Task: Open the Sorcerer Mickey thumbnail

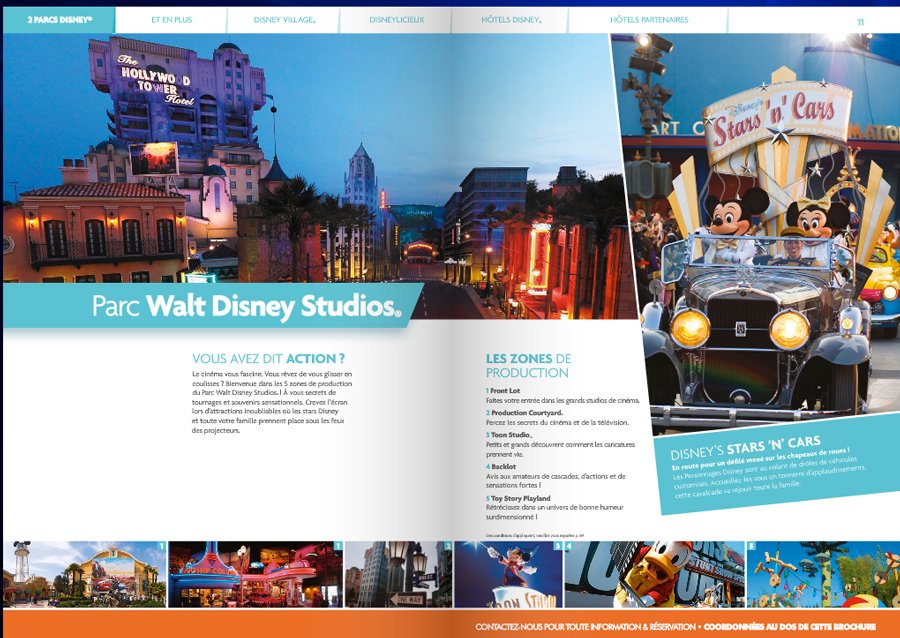Action: 507,573
